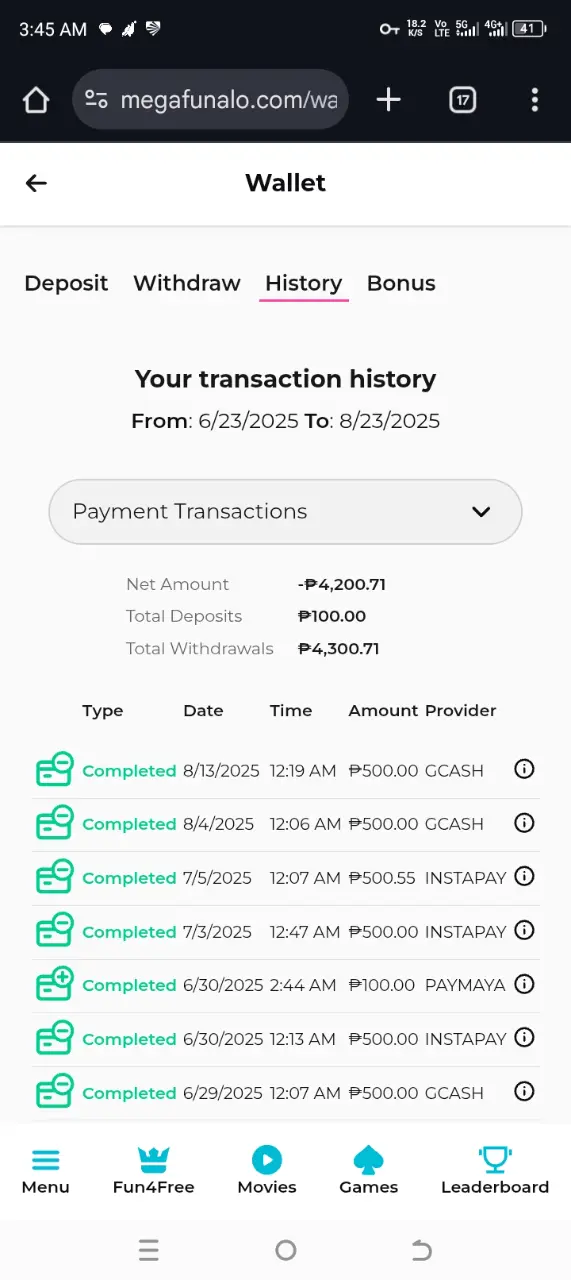Go to Fun4Free crown icon
Viewport: 571px width, 1280px height.
click(x=153, y=1160)
